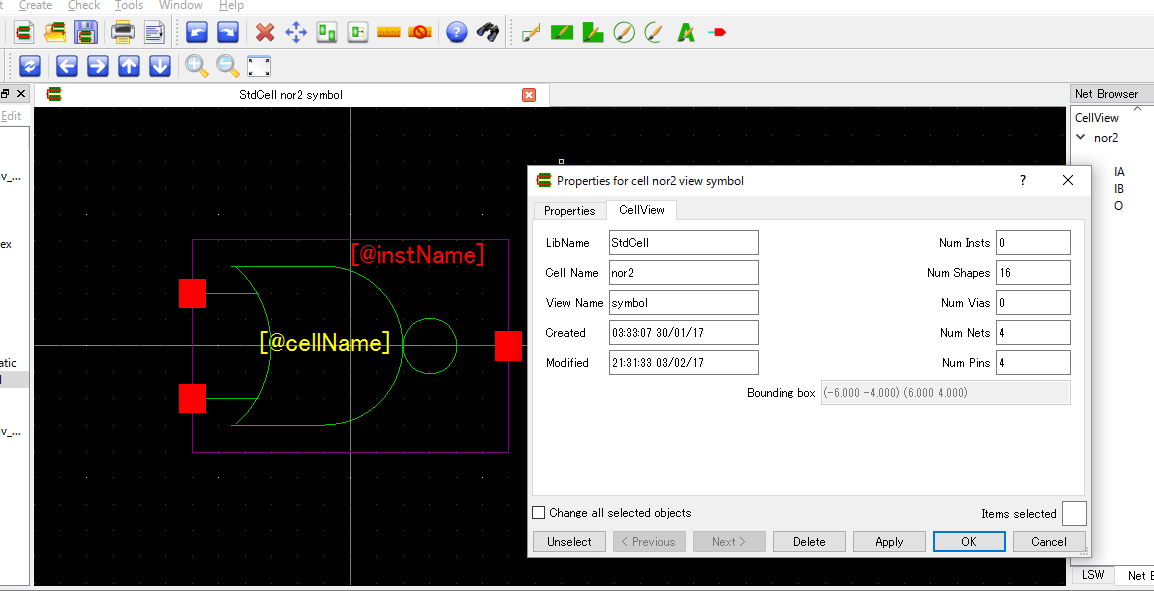Select the O net in Net Browser
The image size is (1154, 591).
(1118, 205)
